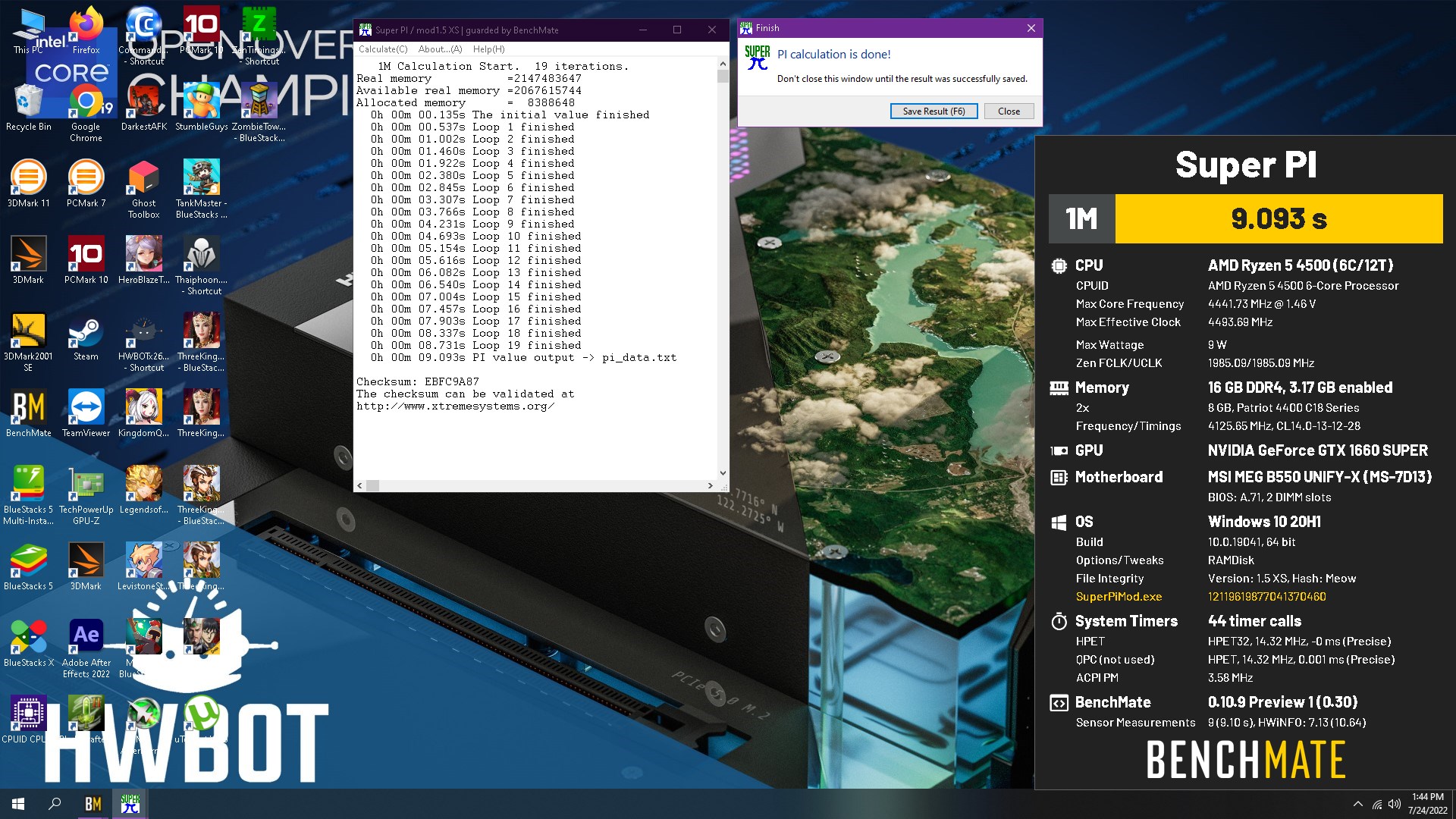Screen dimensions: 1456x819
Task: Show hidden system tray icons
Action: point(1357,804)
